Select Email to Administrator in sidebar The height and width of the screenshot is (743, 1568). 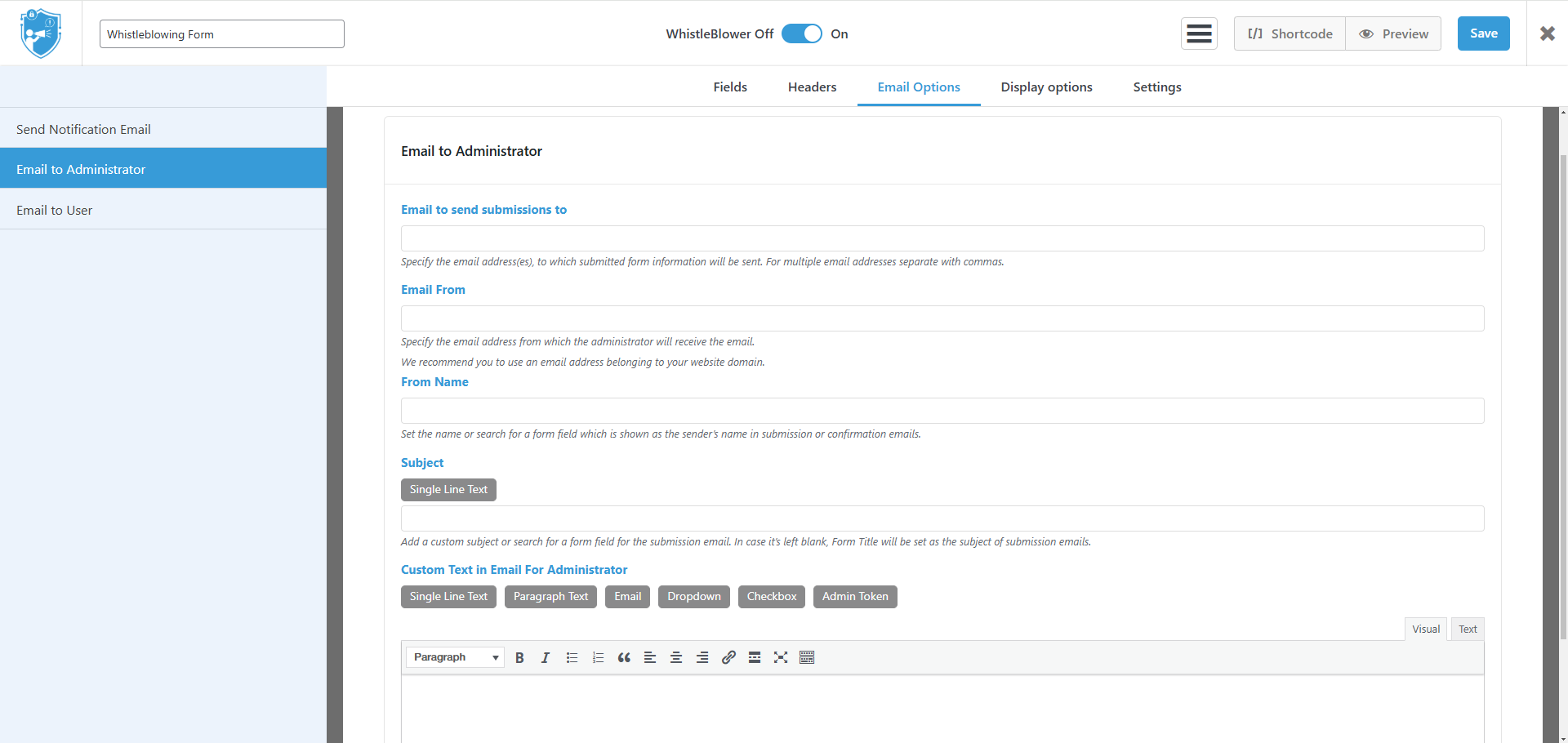163,169
